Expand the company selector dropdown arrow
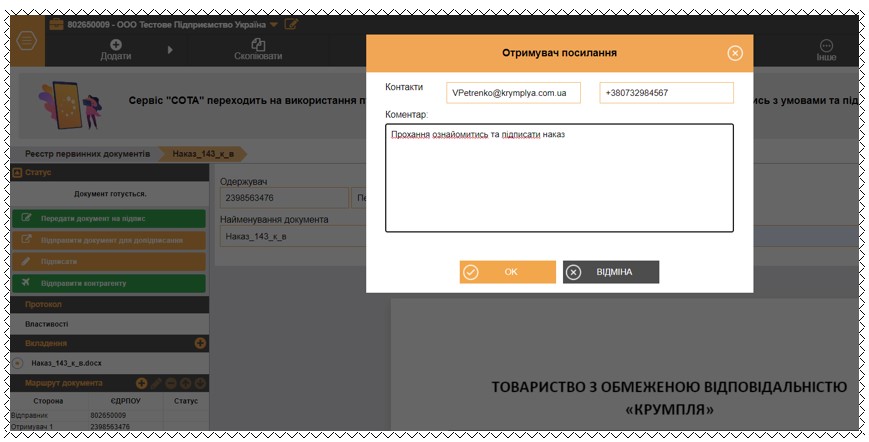 [274, 25]
